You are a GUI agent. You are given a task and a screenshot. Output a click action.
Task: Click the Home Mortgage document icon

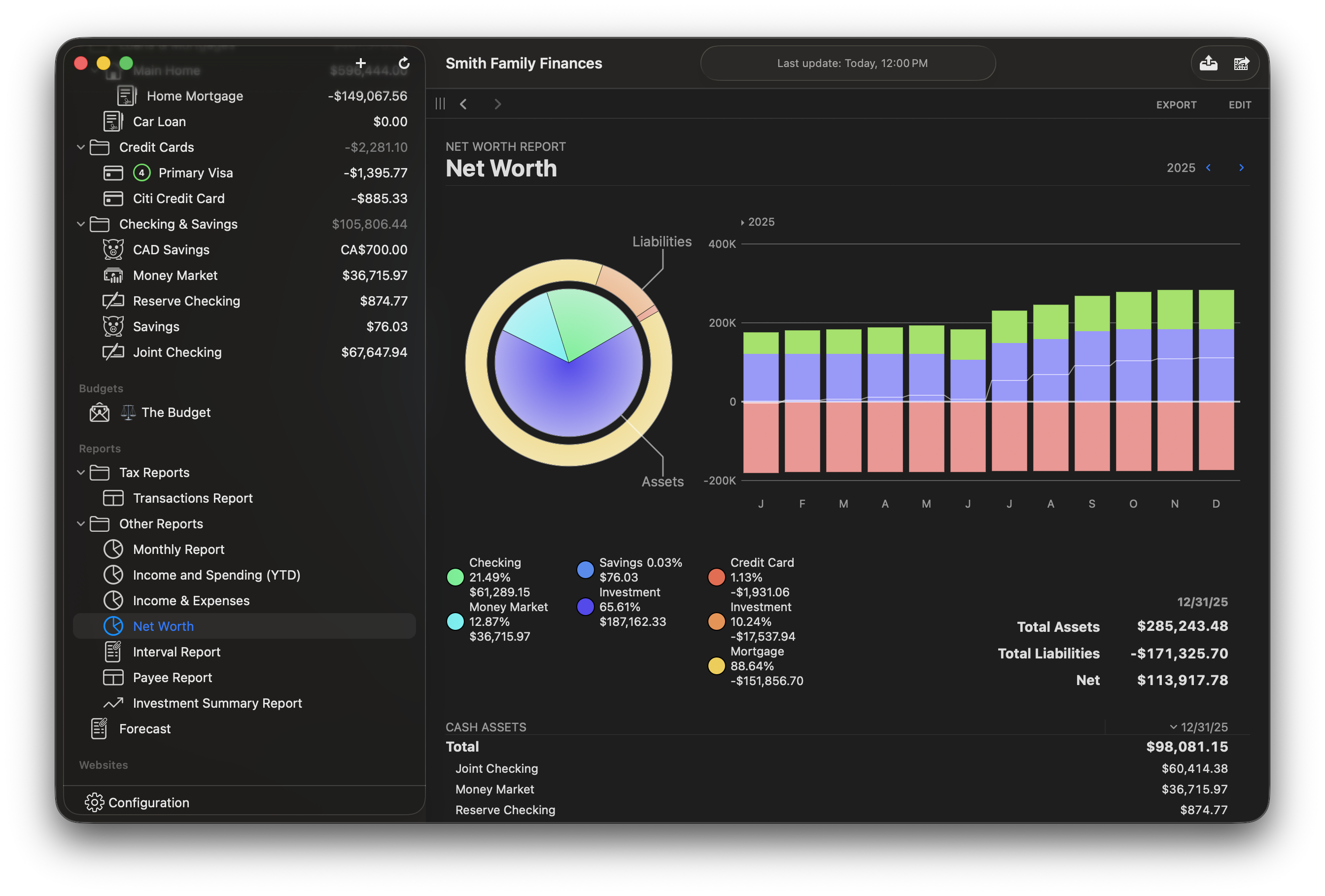[127, 96]
